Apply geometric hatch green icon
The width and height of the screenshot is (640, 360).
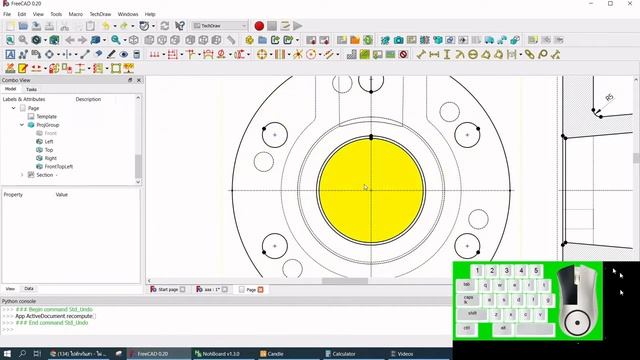[x=364, y=54]
